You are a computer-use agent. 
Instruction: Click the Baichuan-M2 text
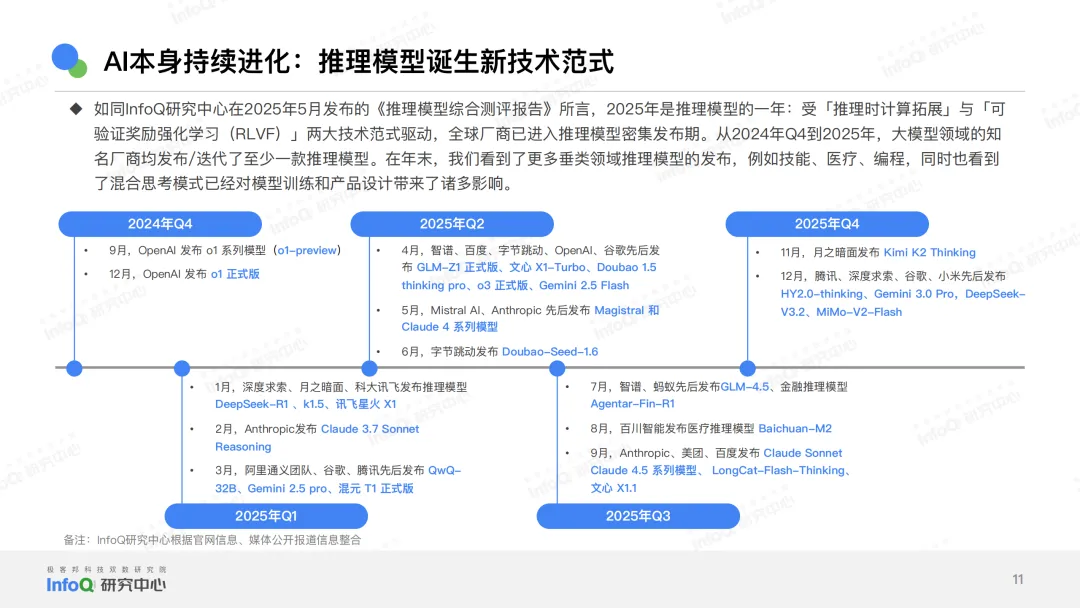(x=795, y=428)
